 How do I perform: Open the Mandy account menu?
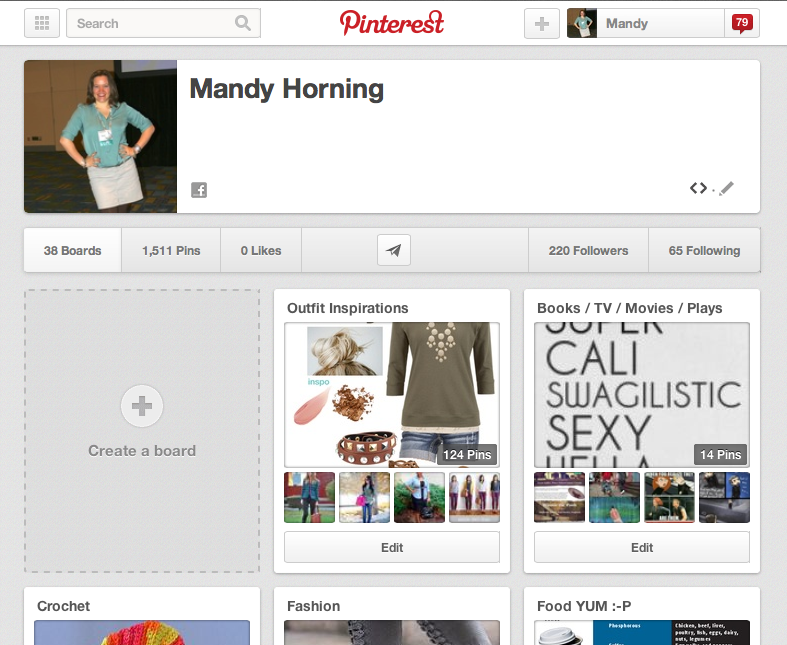[645, 23]
